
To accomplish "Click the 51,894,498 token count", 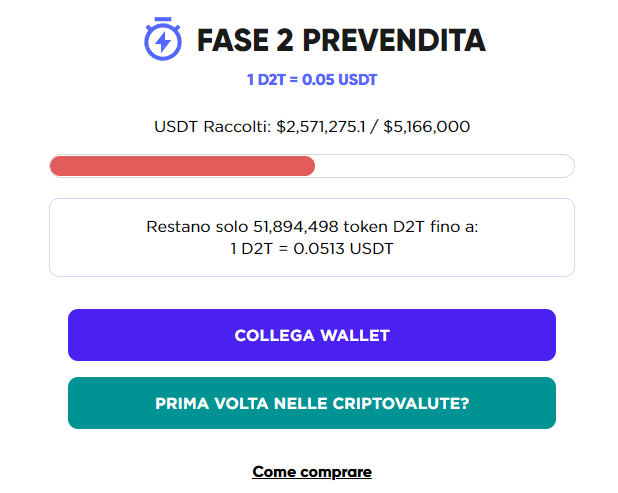I will (296, 227).
